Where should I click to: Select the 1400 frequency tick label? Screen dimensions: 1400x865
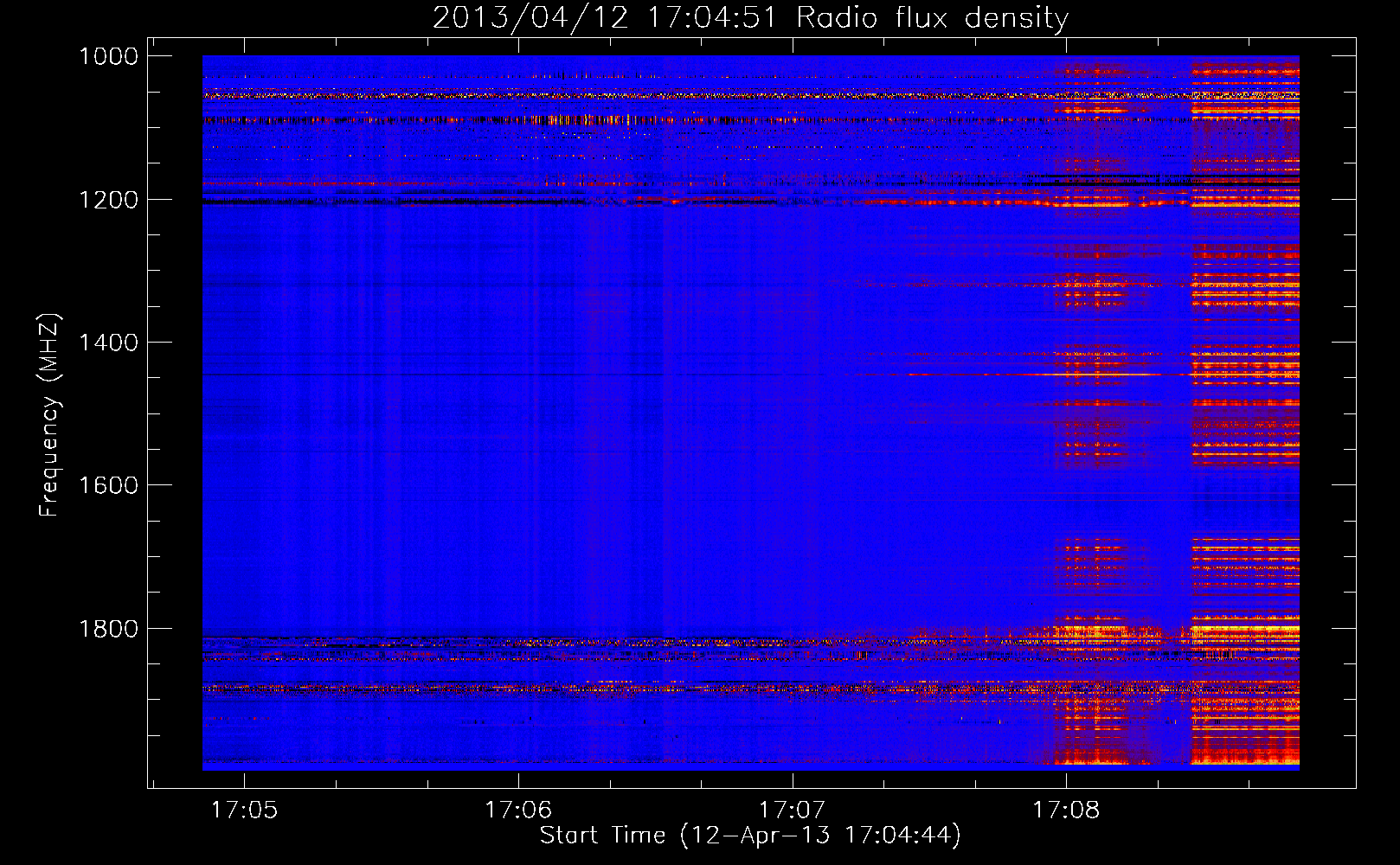(109, 343)
